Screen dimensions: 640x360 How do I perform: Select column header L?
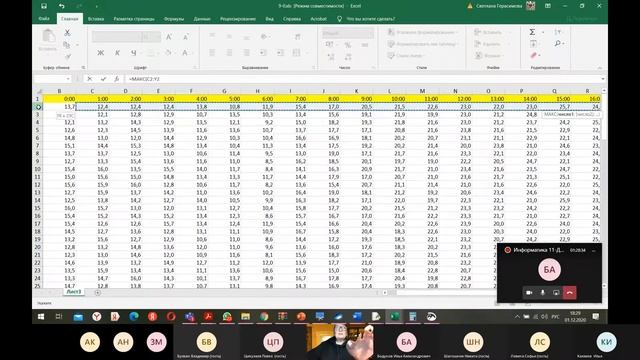[x=389, y=91]
